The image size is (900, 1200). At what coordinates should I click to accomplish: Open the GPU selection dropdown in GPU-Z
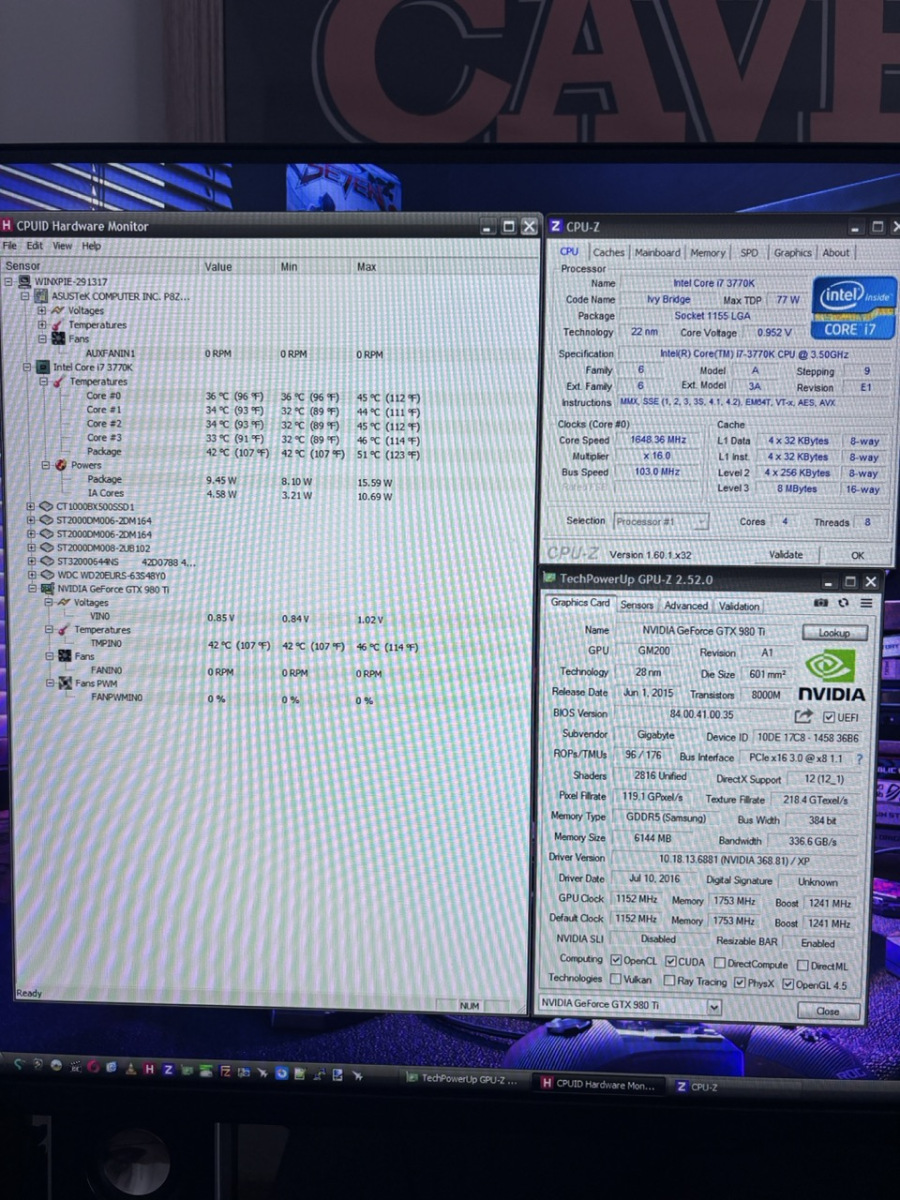tap(713, 1007)
